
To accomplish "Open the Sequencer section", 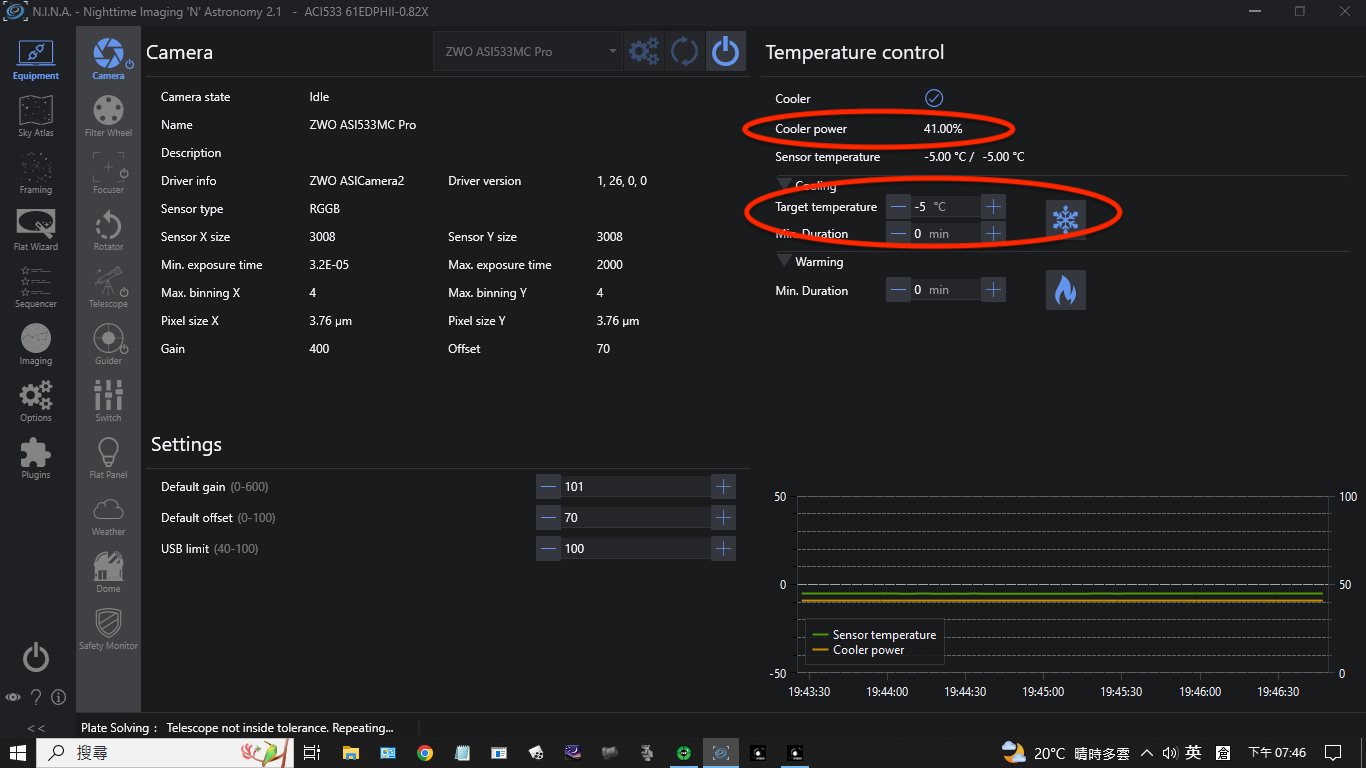I will point(36,288).
